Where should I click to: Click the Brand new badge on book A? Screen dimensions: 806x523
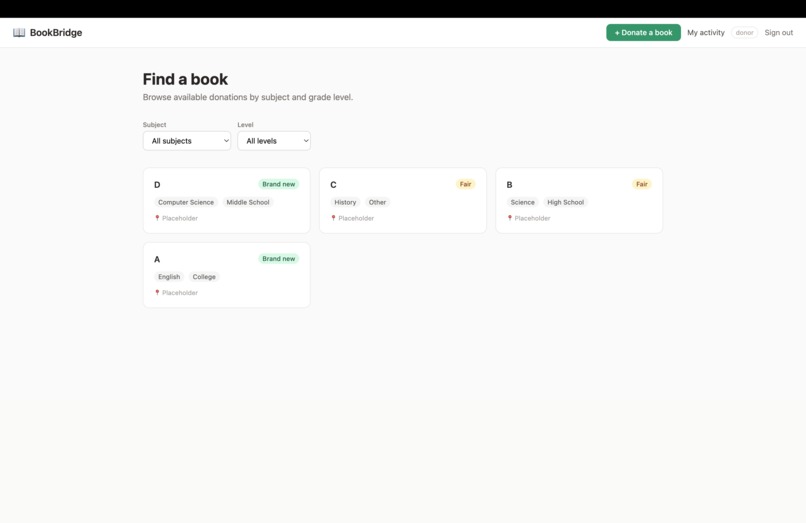point(279,259)
